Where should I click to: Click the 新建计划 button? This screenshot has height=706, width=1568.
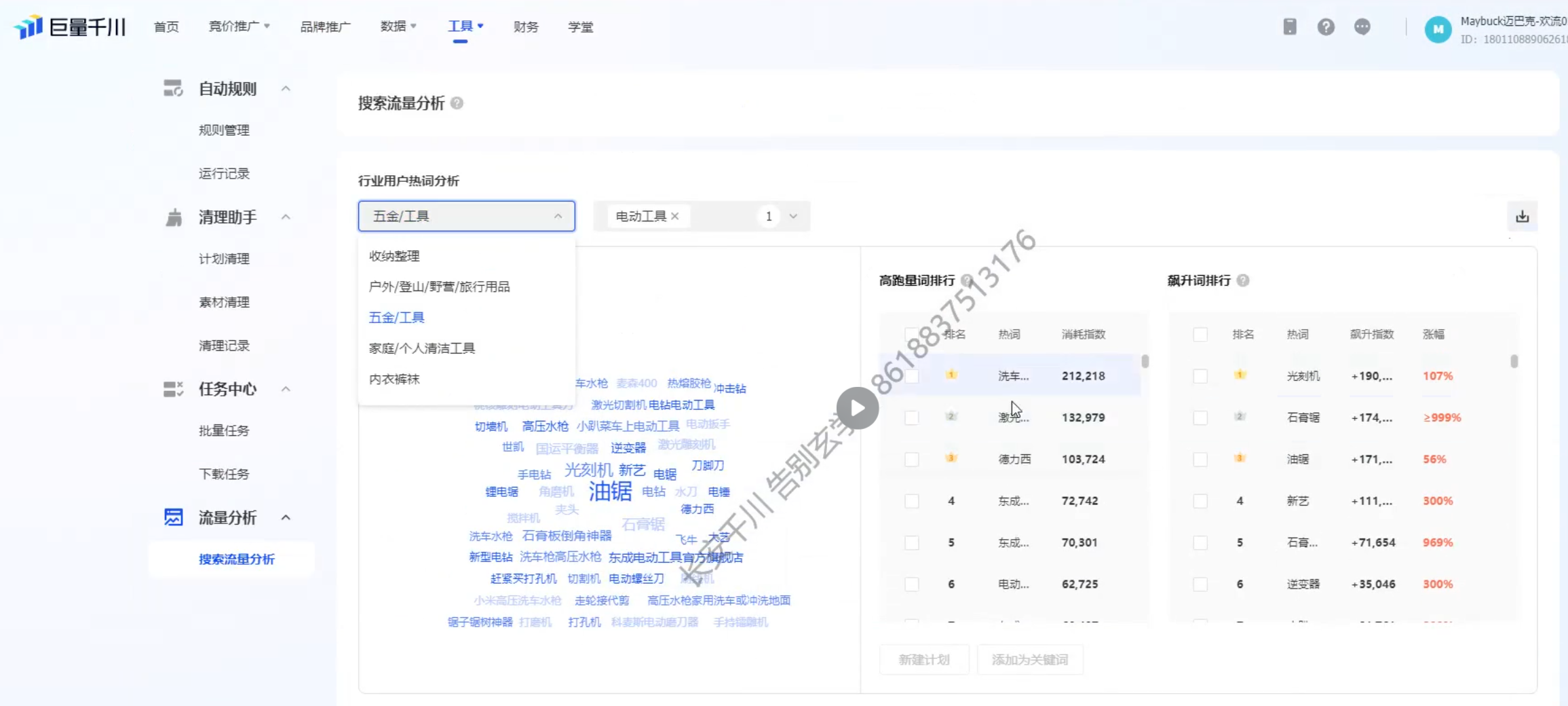[924, 660]
